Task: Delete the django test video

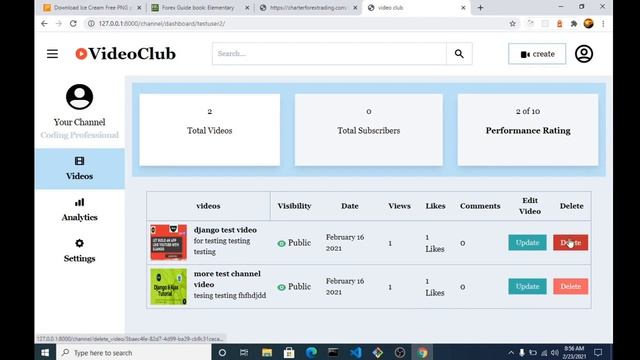Action: click(571, 242)
